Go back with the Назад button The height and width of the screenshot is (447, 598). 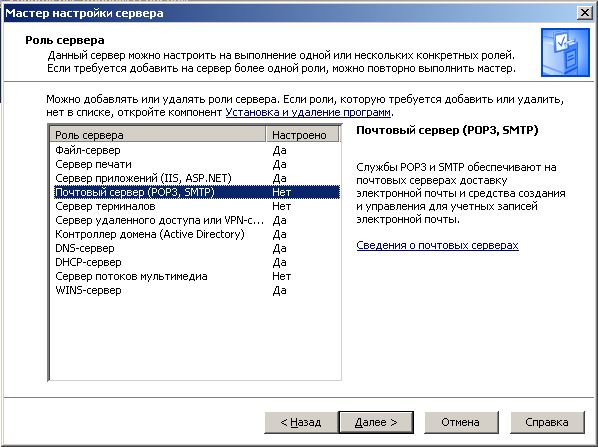click(x=301, y=422)
